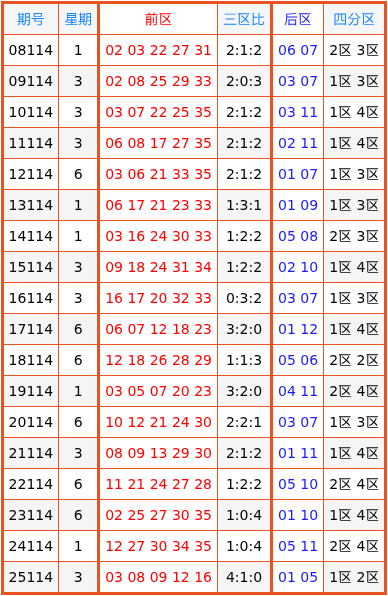Click front numbers 03 06 21 33 35
The height and width of the screenshot is (596, 388).
coord(158,174)
